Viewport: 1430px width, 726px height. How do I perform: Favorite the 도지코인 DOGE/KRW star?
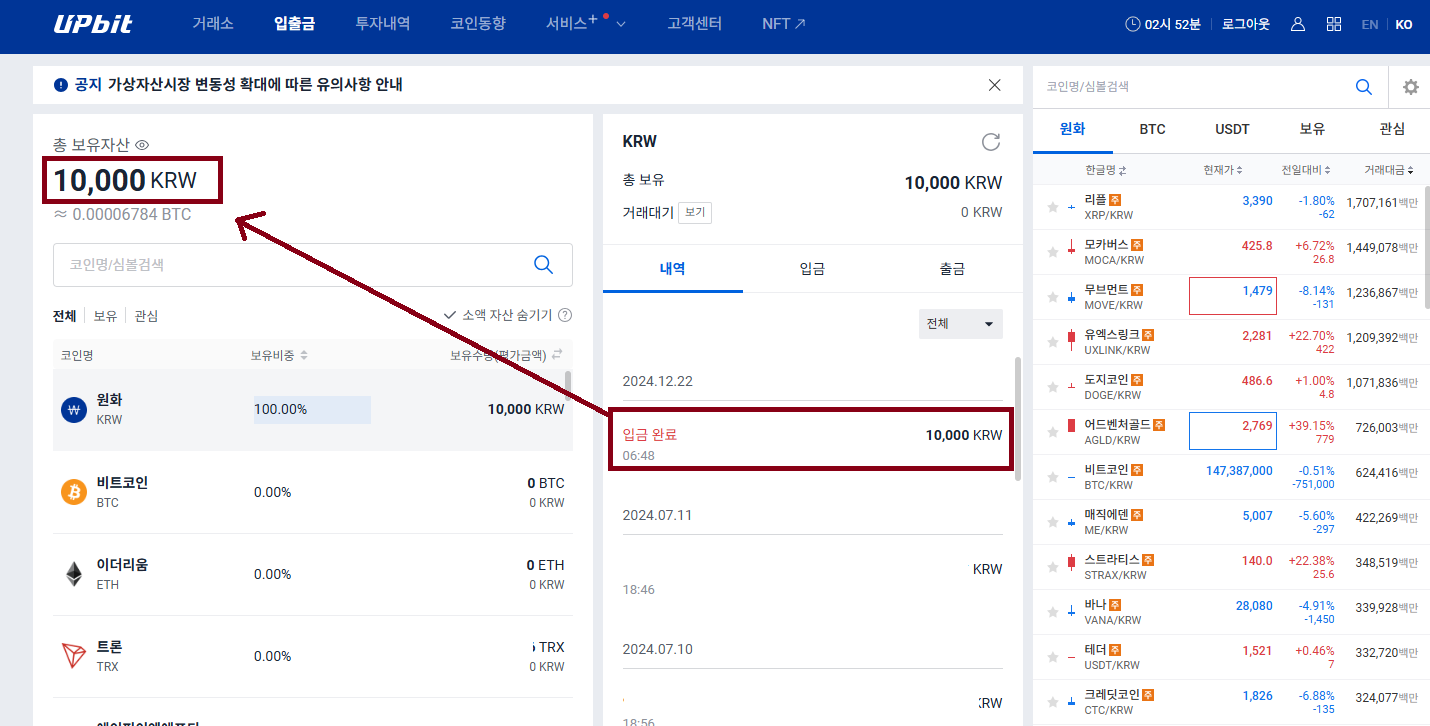coord(1052,387)
